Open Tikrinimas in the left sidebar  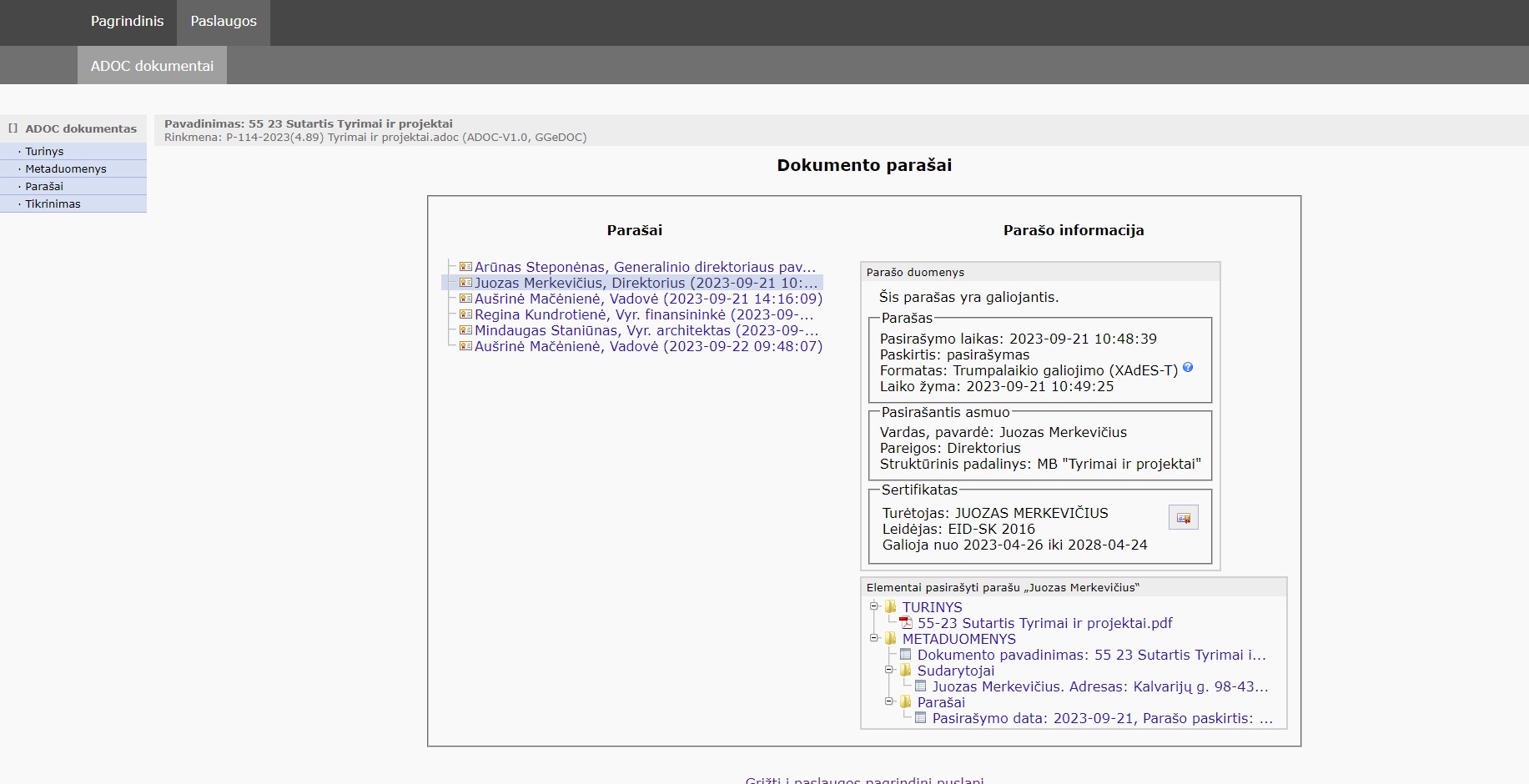click(53, 204)
